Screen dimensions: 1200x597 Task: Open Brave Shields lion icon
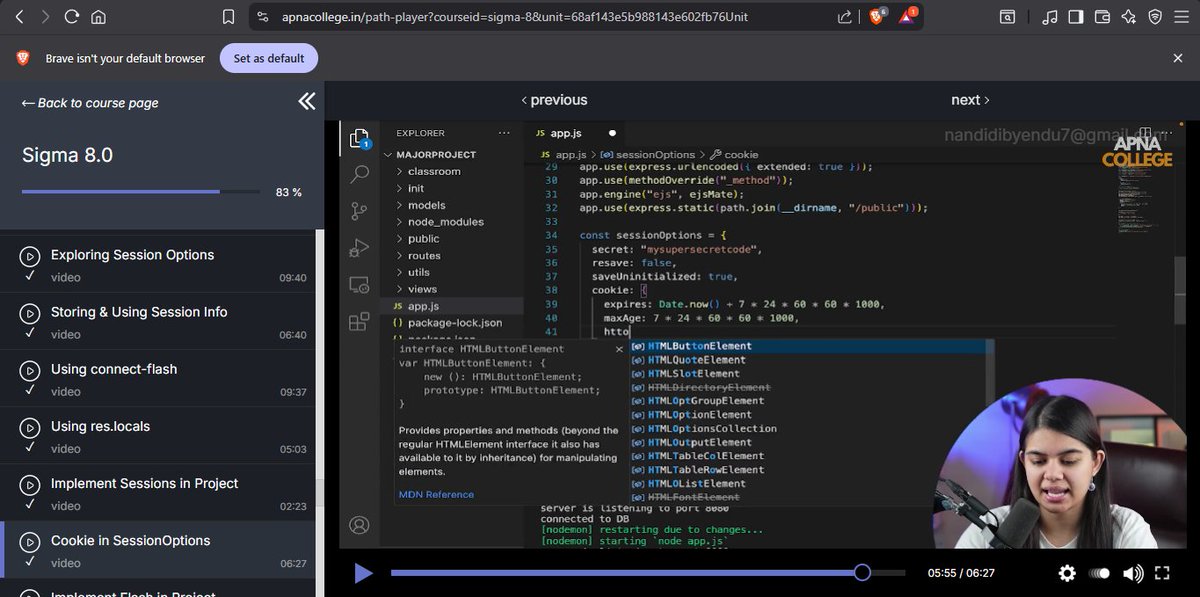(878, 17)
